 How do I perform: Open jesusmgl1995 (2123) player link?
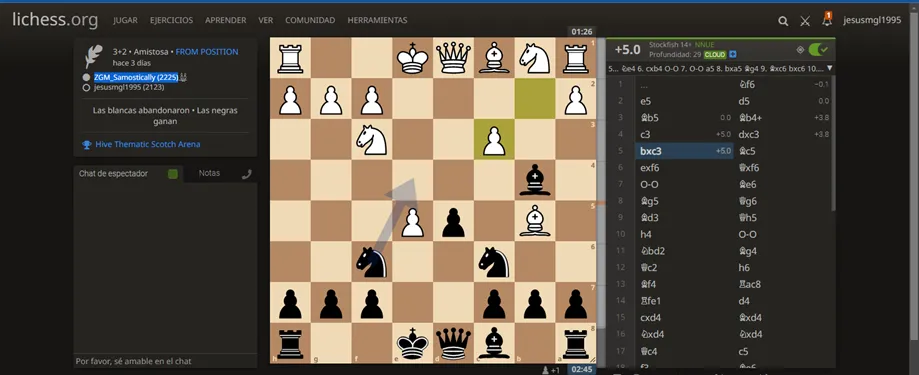129,87
